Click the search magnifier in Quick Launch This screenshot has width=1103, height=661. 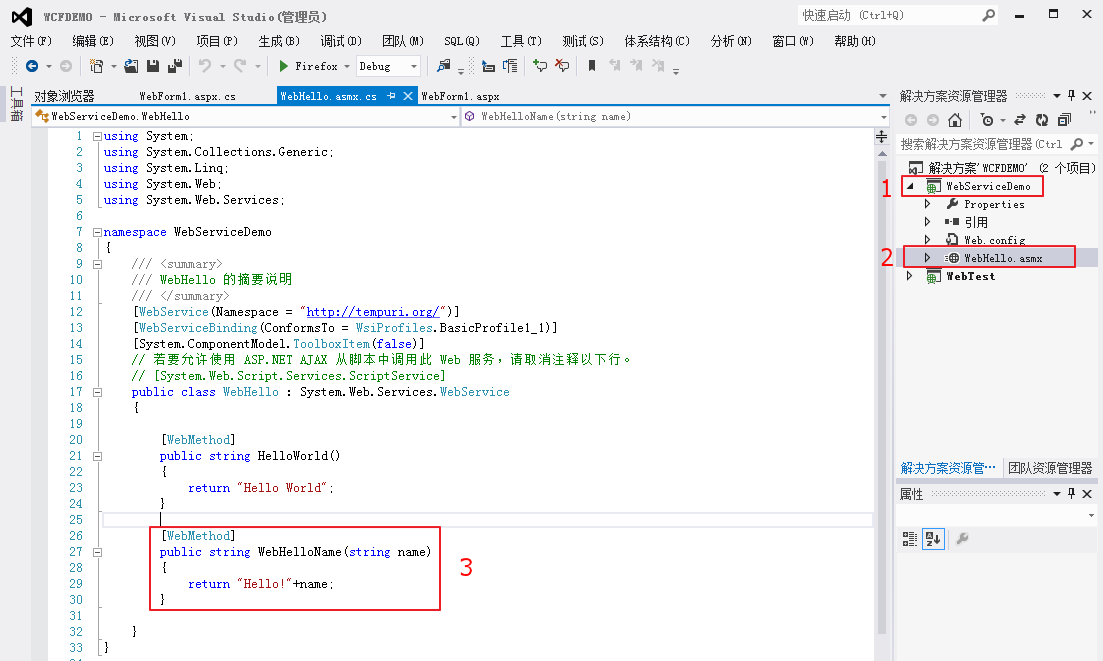pyautogui.click(x=988, y=15)
